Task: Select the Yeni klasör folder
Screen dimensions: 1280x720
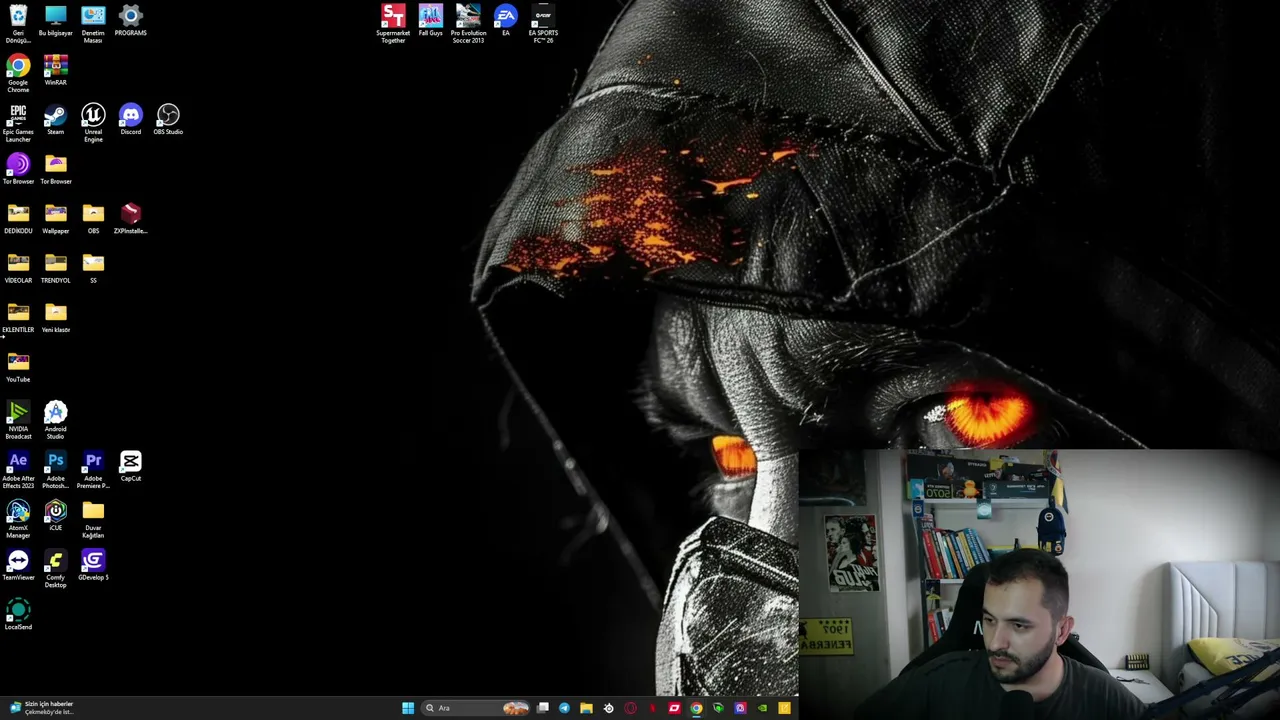Action: point(56,318)
